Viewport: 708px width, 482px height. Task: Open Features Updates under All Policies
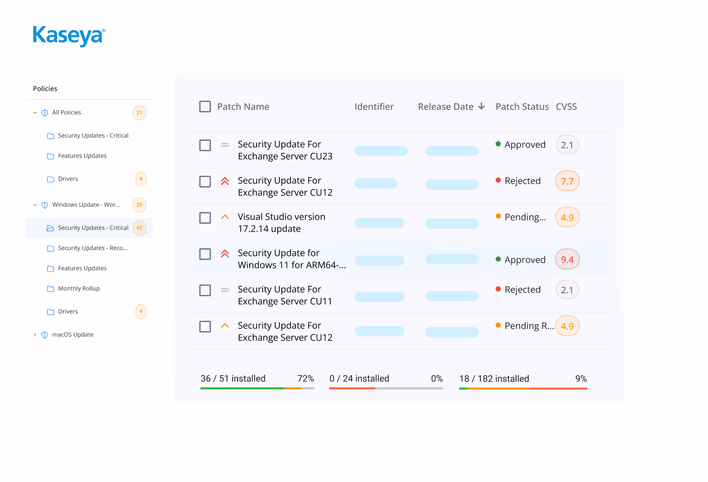[x=82, y=156]
